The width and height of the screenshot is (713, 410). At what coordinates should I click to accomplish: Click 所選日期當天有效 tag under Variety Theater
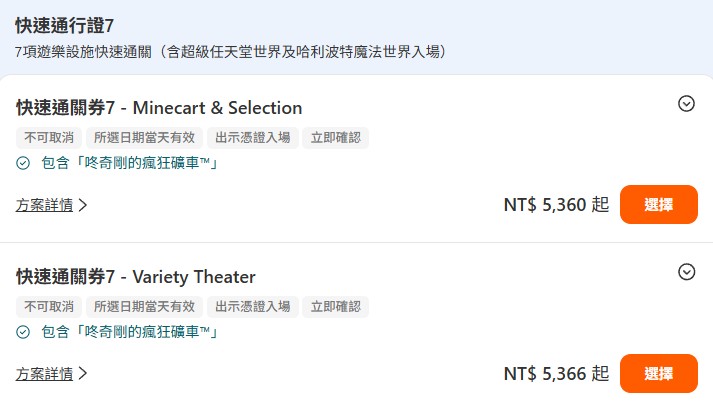click(x=144, y=307)
